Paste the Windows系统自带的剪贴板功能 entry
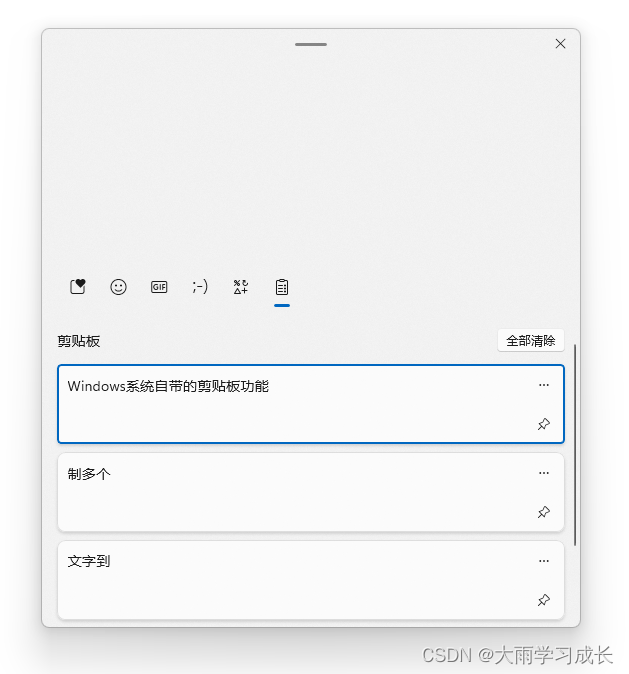629x674 pixels. (311, 404)
